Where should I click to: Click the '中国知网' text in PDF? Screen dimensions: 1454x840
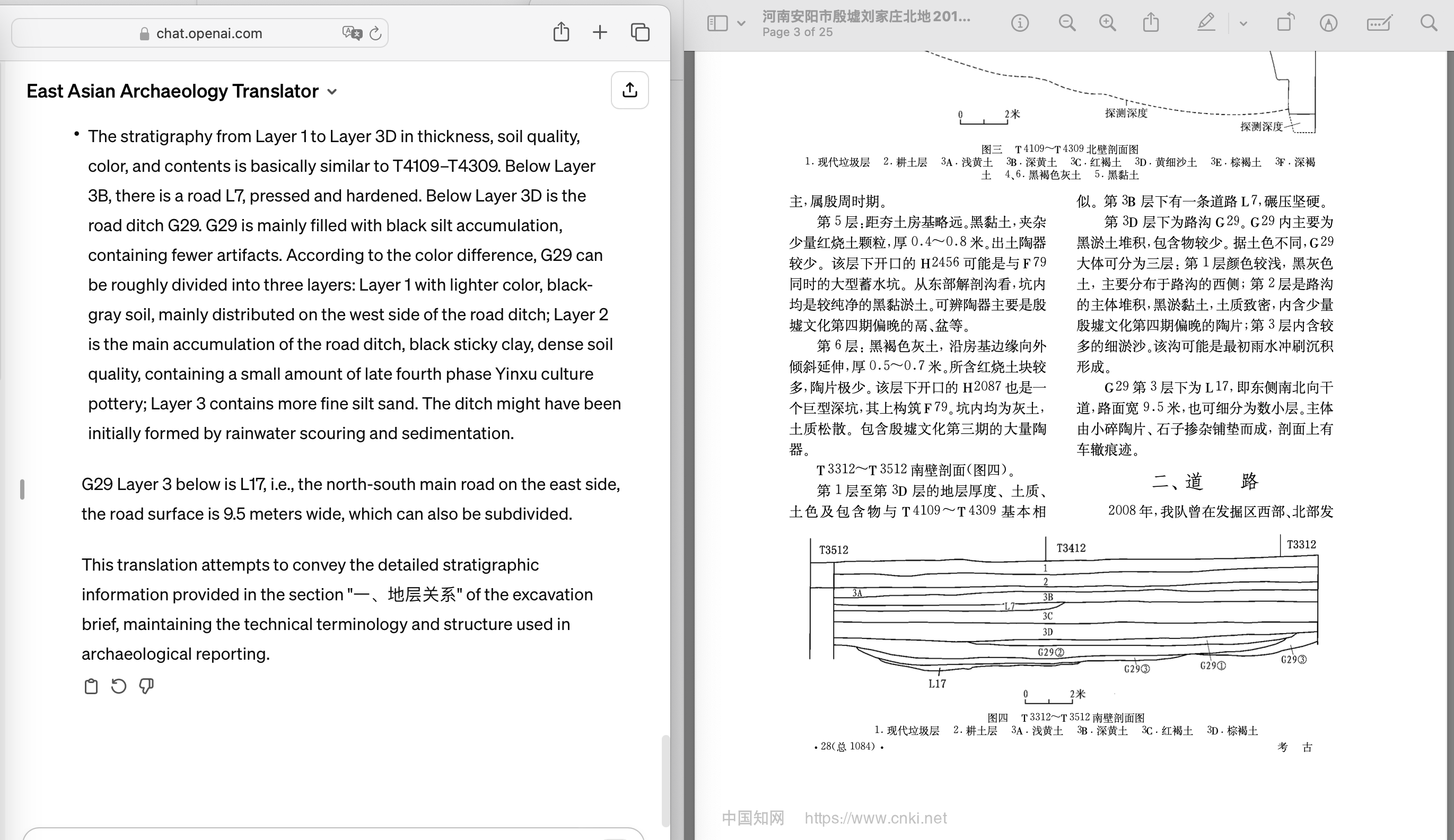point(752,818)
